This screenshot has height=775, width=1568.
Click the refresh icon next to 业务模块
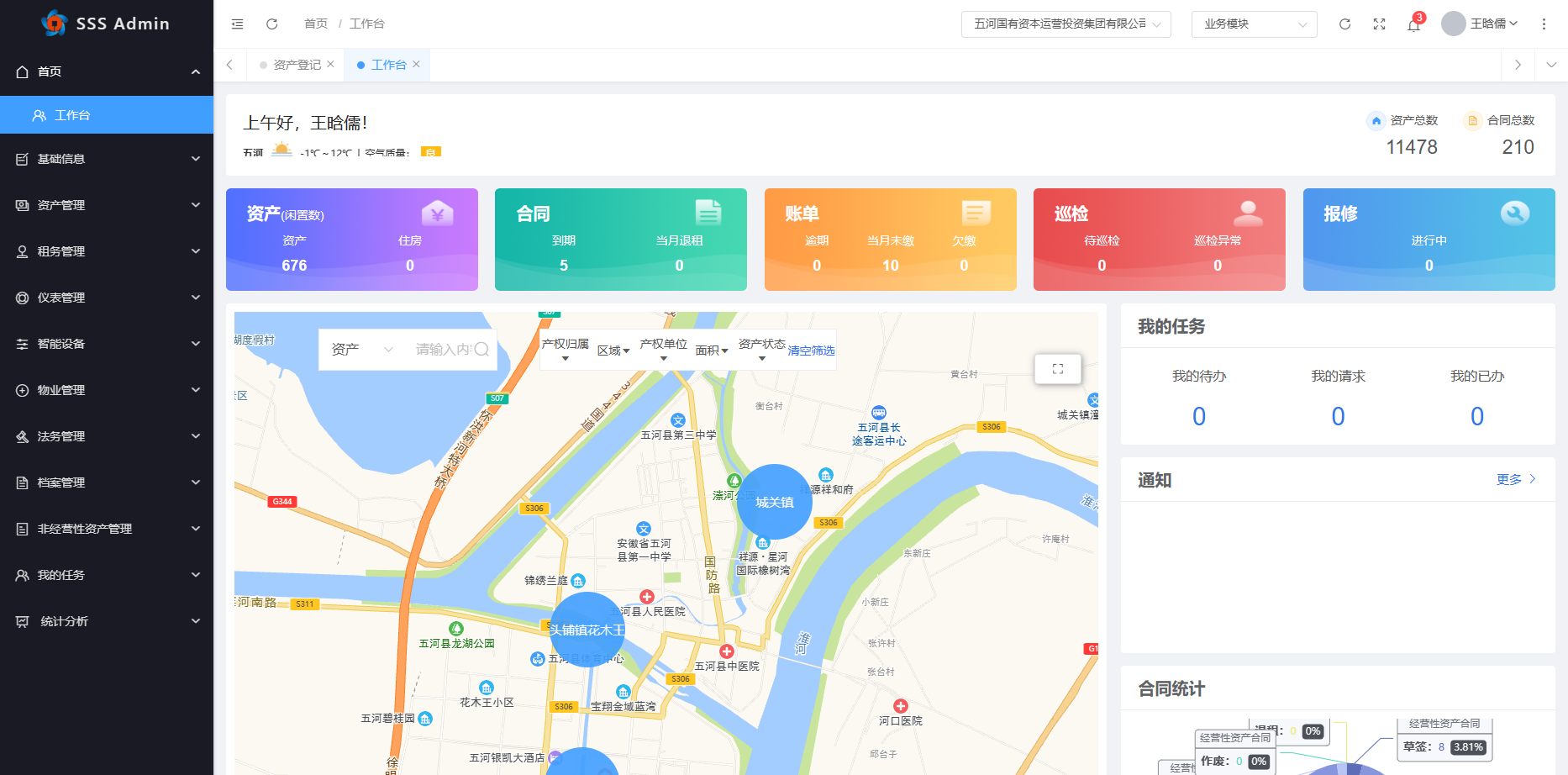point(1344,24)
